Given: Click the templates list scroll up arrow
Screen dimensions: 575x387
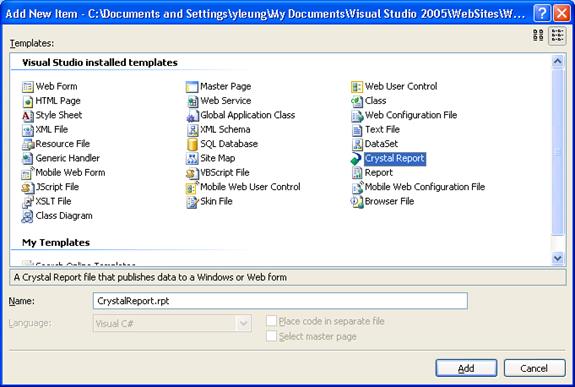Looking at the screenshot, I should pos(557,61).
